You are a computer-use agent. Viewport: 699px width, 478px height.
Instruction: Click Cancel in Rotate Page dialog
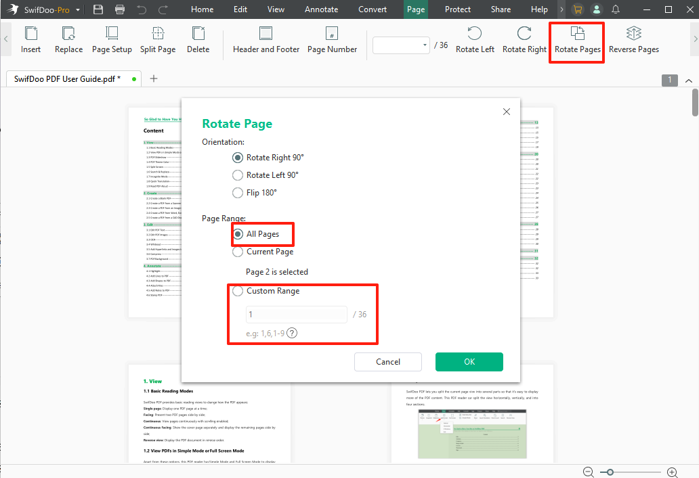tap(388, 362)
